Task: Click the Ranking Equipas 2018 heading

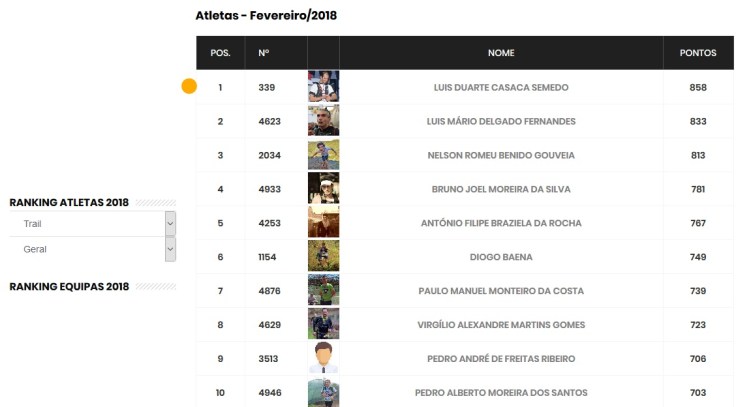Action: click(69, 286)
